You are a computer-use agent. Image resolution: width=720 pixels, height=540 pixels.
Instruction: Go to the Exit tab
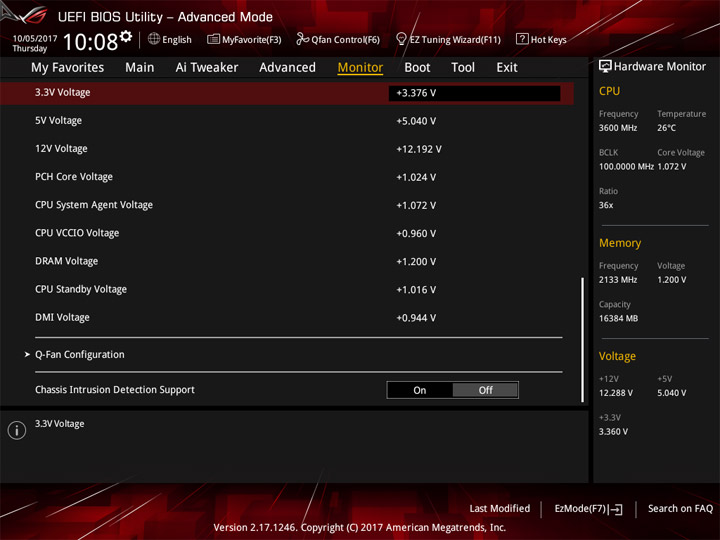coord(507,68)
